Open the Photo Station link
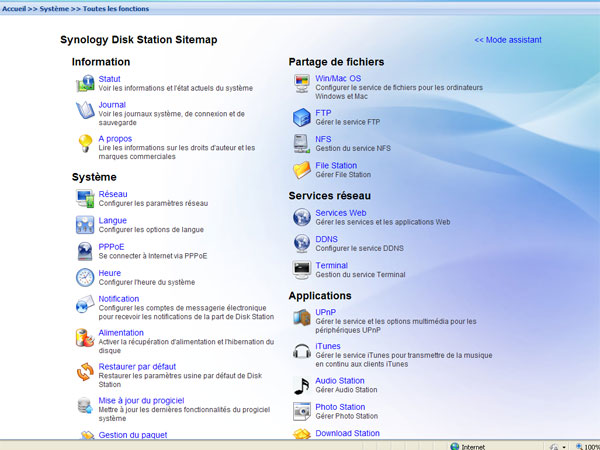 340,407
